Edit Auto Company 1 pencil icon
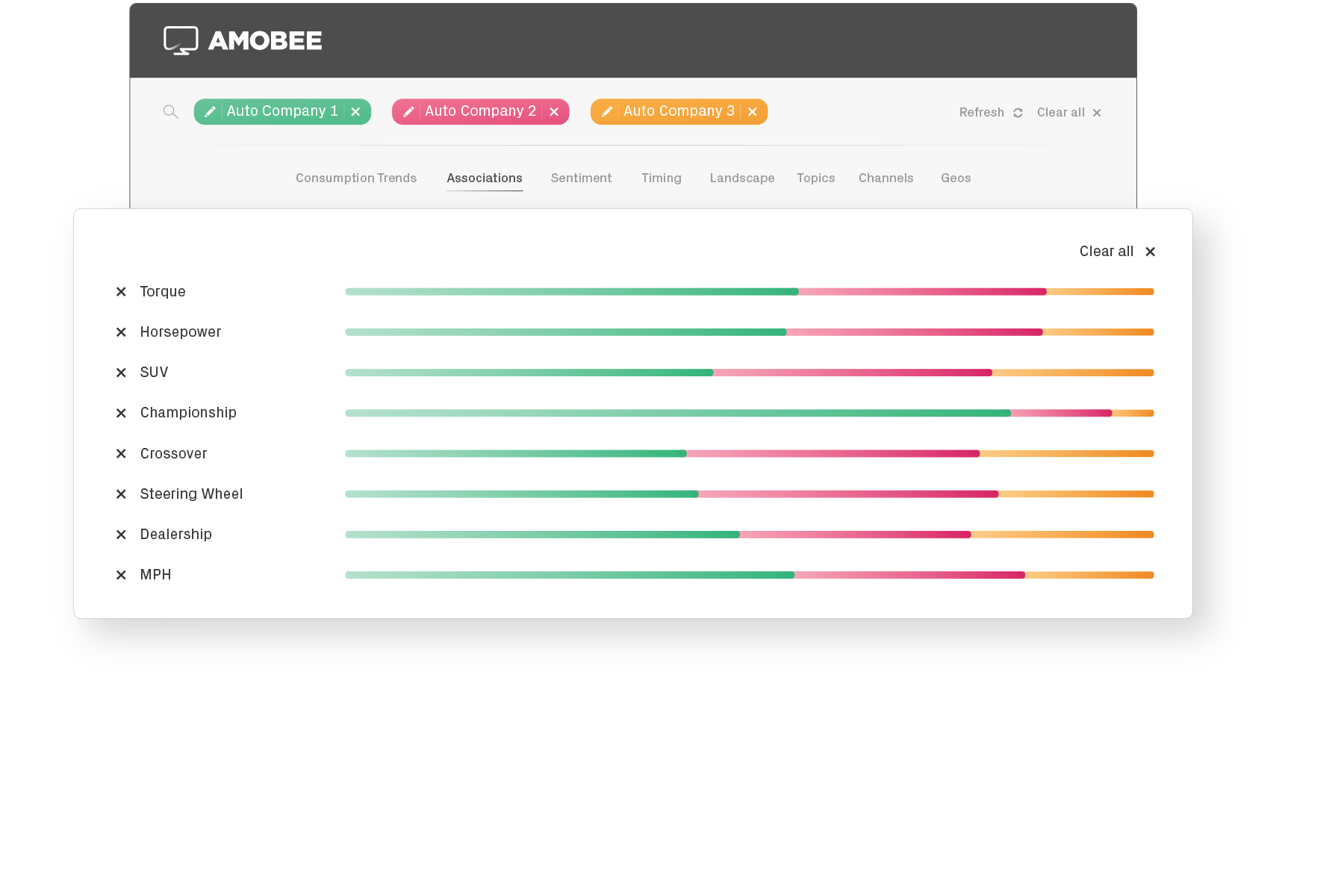The width and height of the screenshot is (1344, 896). pos(211,112)
